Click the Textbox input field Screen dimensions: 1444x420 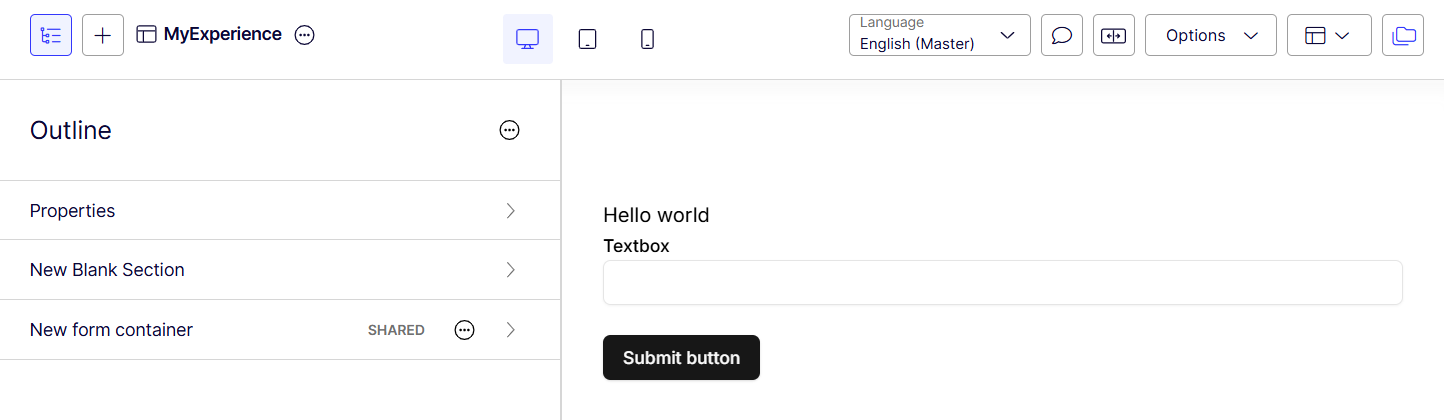coord(1003,282)
